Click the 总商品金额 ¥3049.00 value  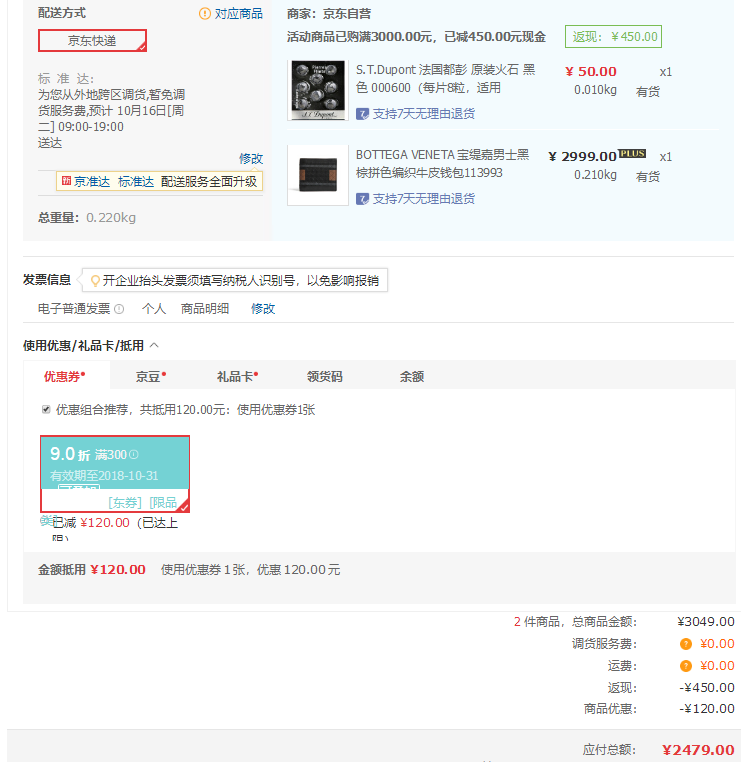click(706, 622)
